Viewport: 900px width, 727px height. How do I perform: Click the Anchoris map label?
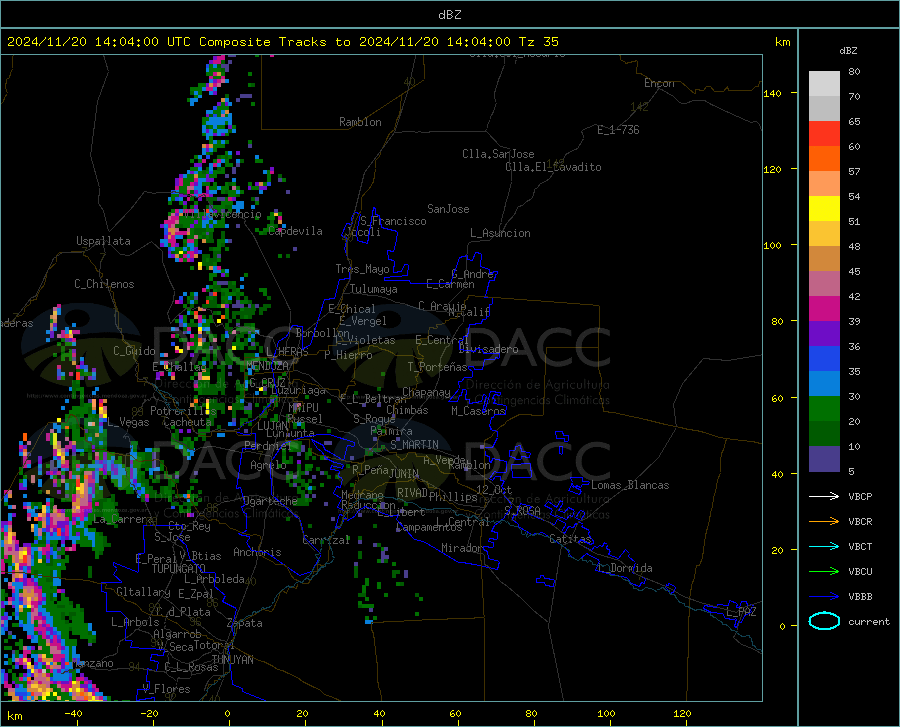[257, 552]
